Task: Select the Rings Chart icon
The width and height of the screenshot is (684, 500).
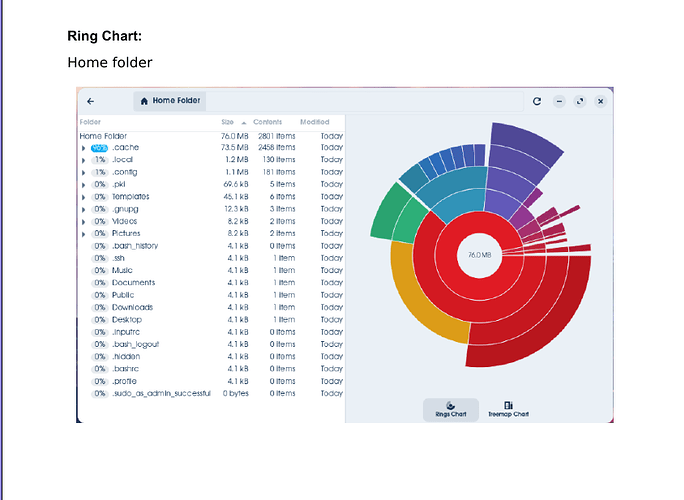Action: click(451, 406)
